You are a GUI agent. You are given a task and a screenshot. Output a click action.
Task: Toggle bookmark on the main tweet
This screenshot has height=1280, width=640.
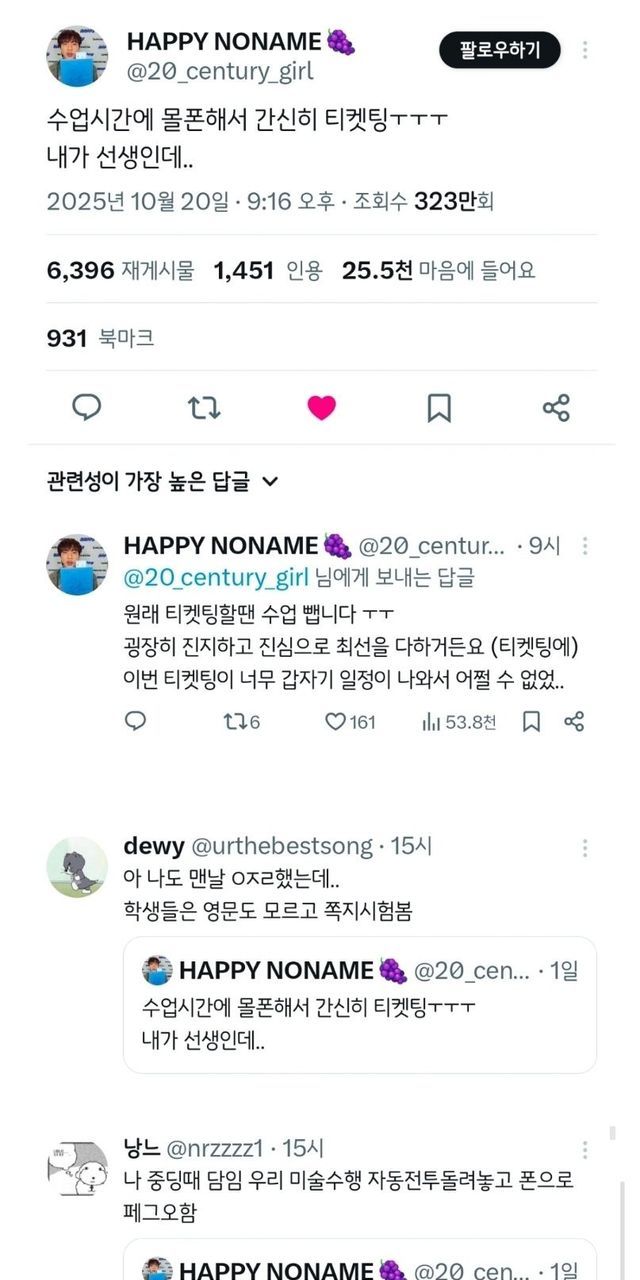pyautogui.click(x=439, y=407)
